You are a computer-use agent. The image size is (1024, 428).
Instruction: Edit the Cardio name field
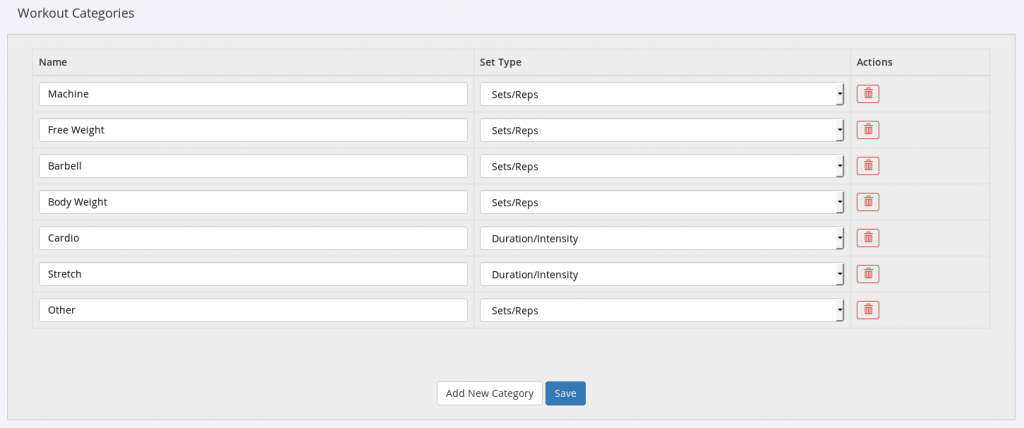tap(253, 238)
